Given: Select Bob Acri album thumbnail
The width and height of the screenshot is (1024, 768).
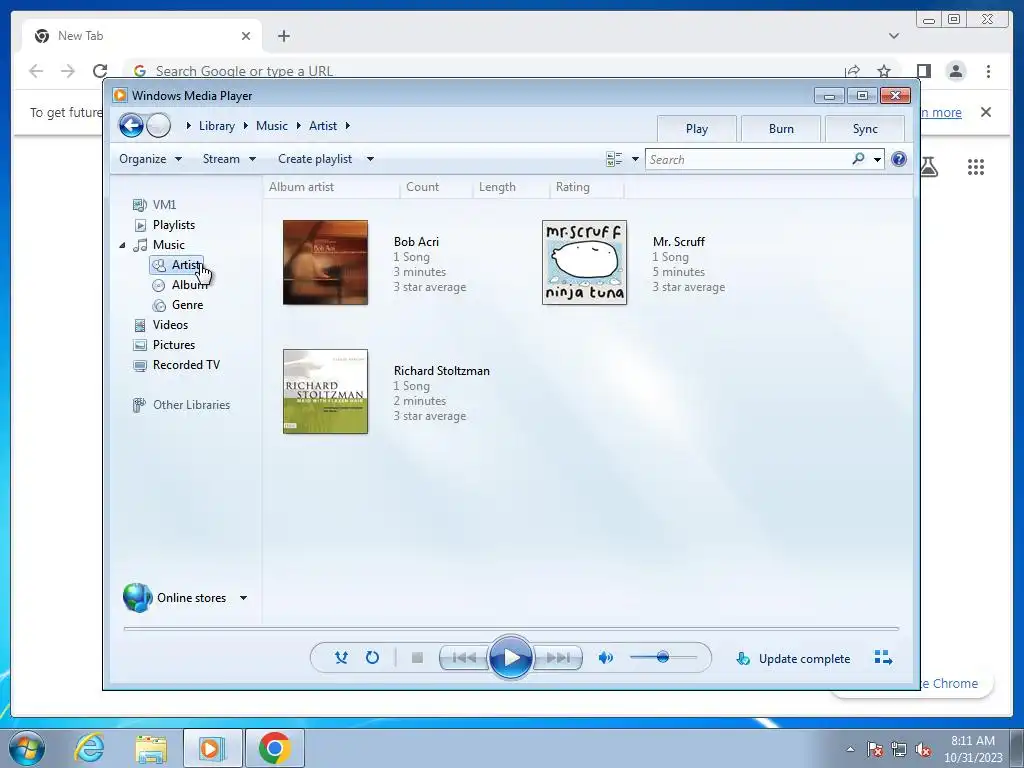Looking at the screenshot, I should [325, 263].
